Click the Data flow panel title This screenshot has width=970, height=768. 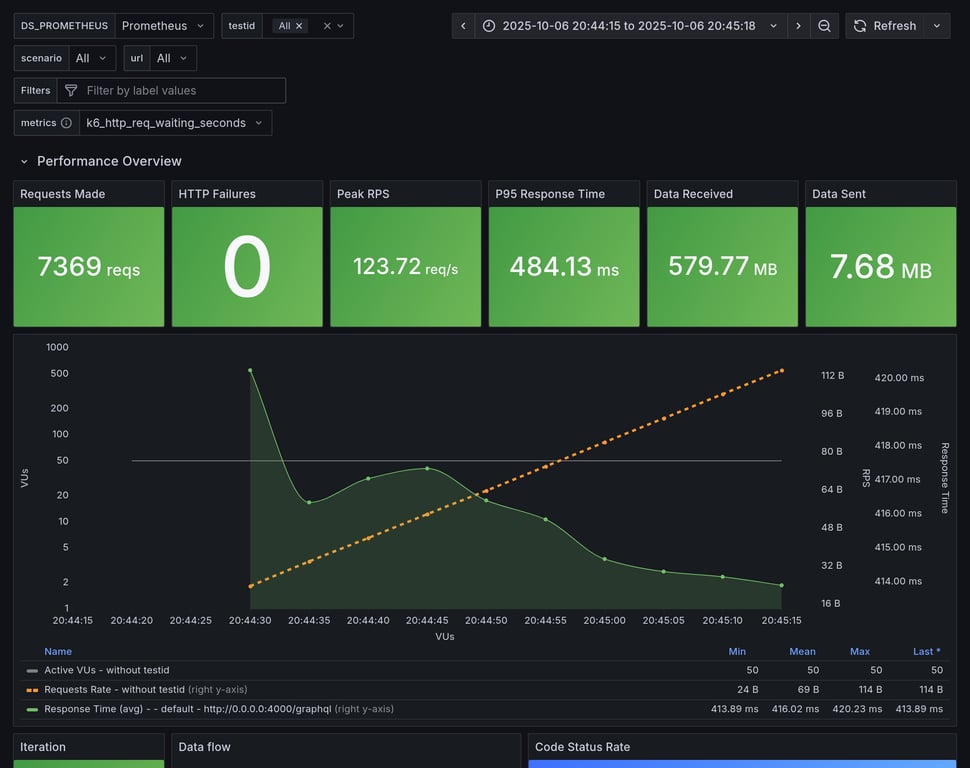tap(204, 747)
